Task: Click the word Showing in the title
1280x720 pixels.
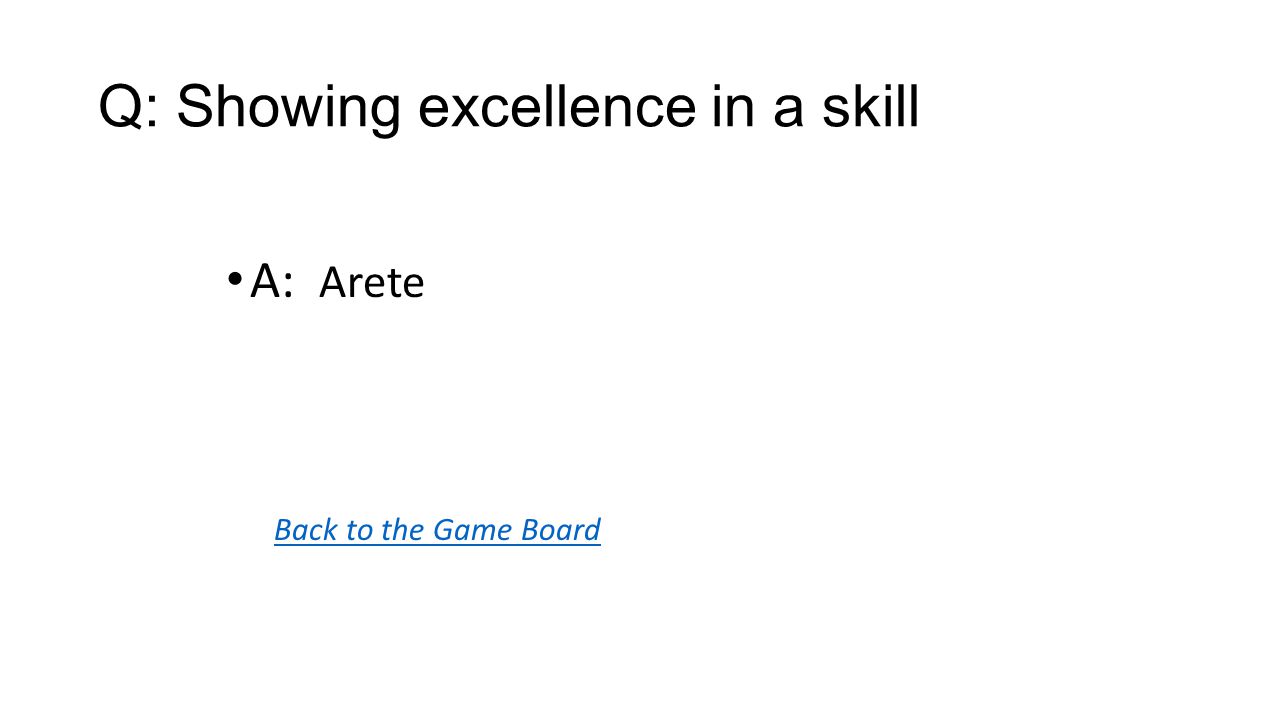Action: point(288,108)
